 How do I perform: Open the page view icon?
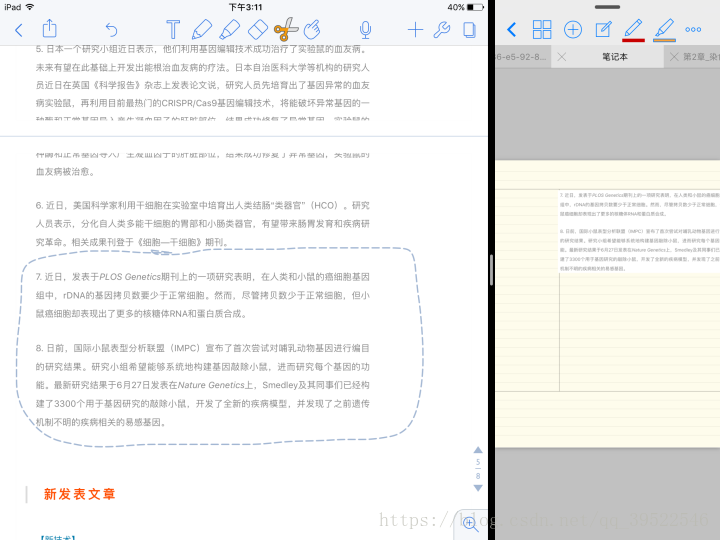[x=469, y=30]
